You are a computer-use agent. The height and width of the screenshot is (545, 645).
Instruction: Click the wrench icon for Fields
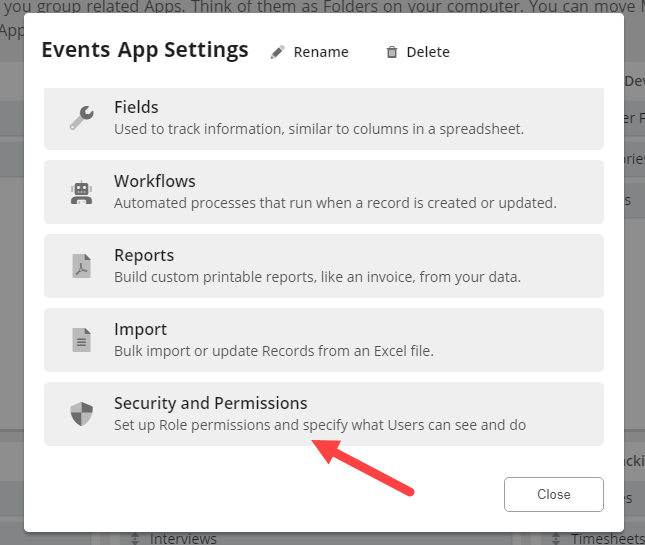81,117
